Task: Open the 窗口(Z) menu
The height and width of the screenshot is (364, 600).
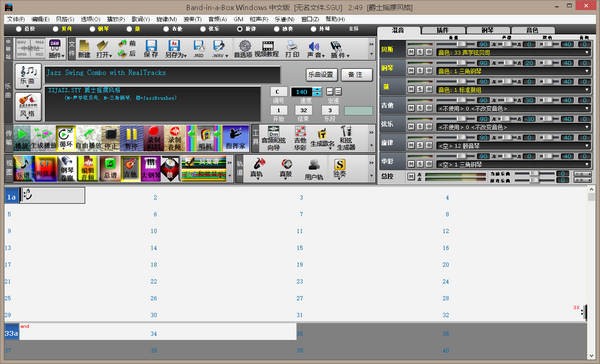Action: pyautogui.click(x=310, y=19)
